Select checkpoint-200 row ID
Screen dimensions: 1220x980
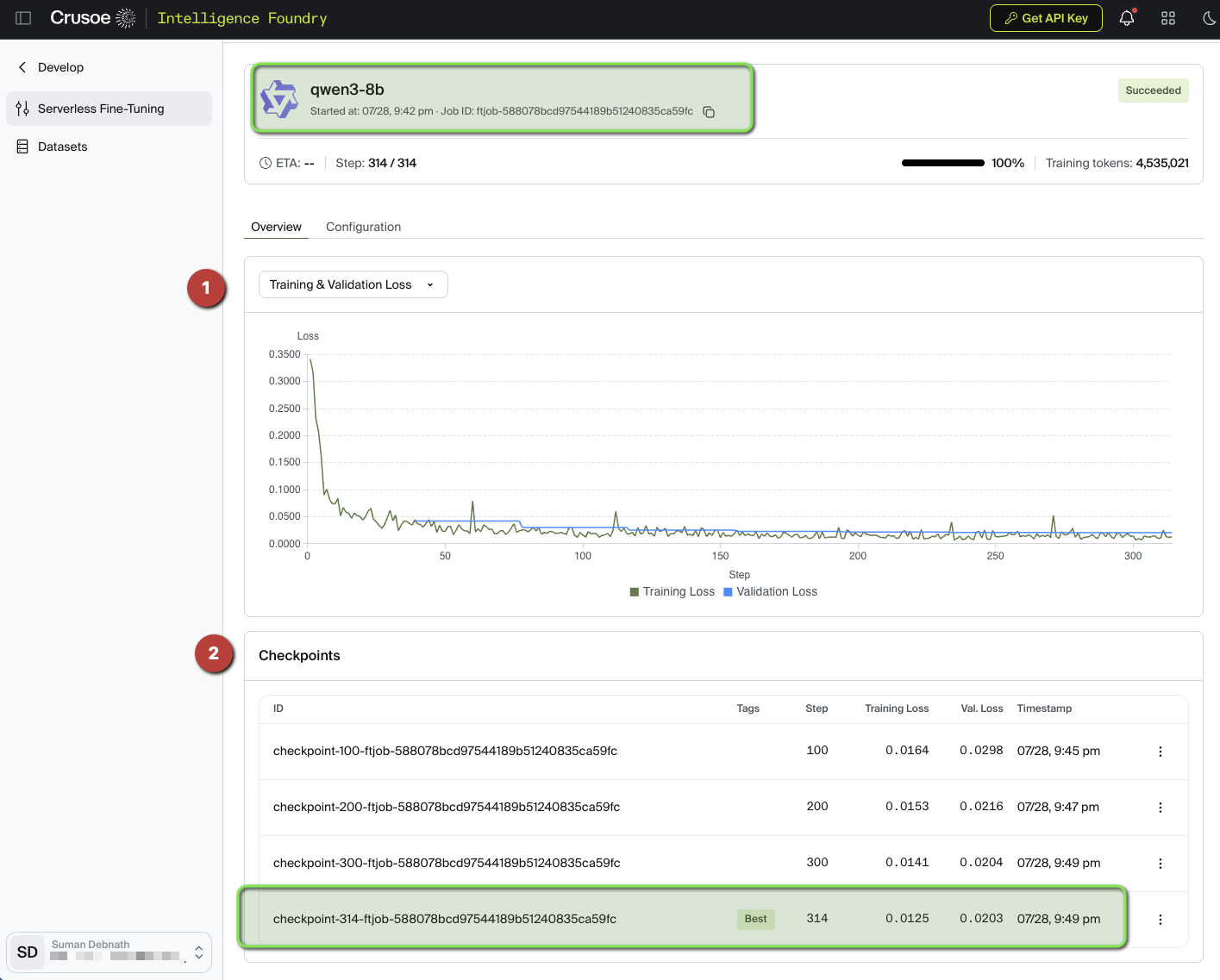(447, 807)
